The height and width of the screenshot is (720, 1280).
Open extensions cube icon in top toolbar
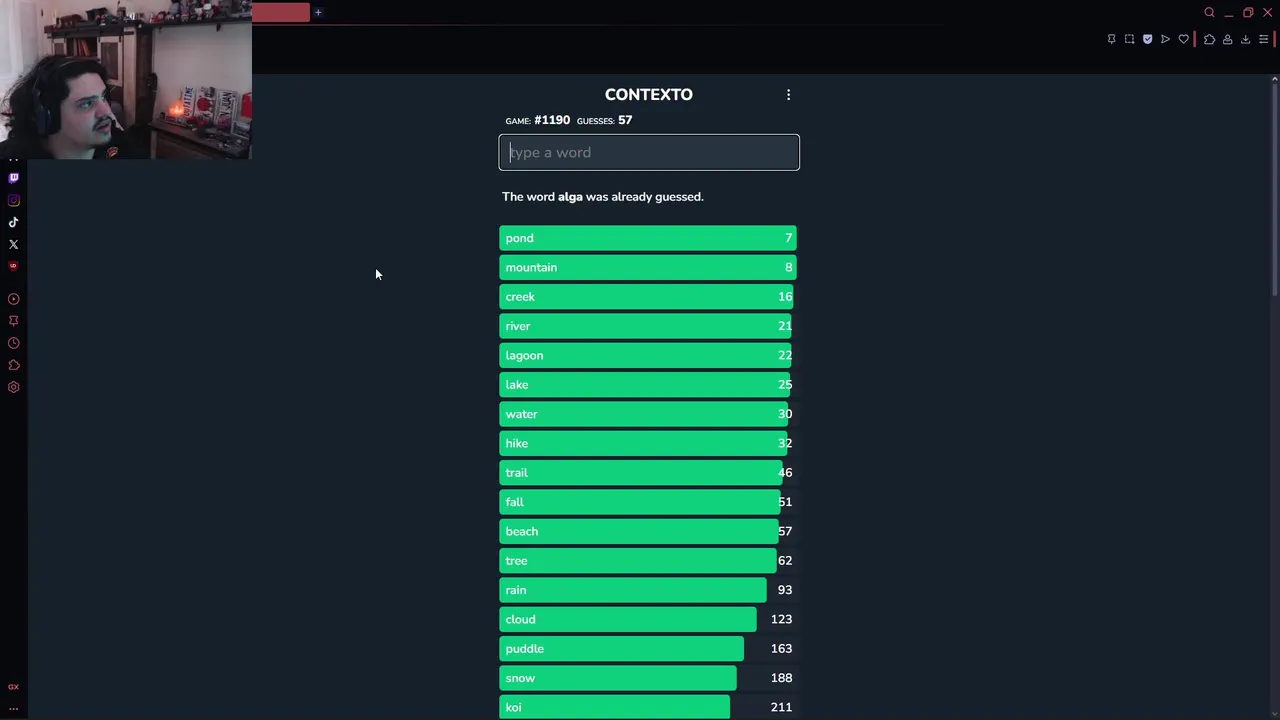(x=1209, y=39)
